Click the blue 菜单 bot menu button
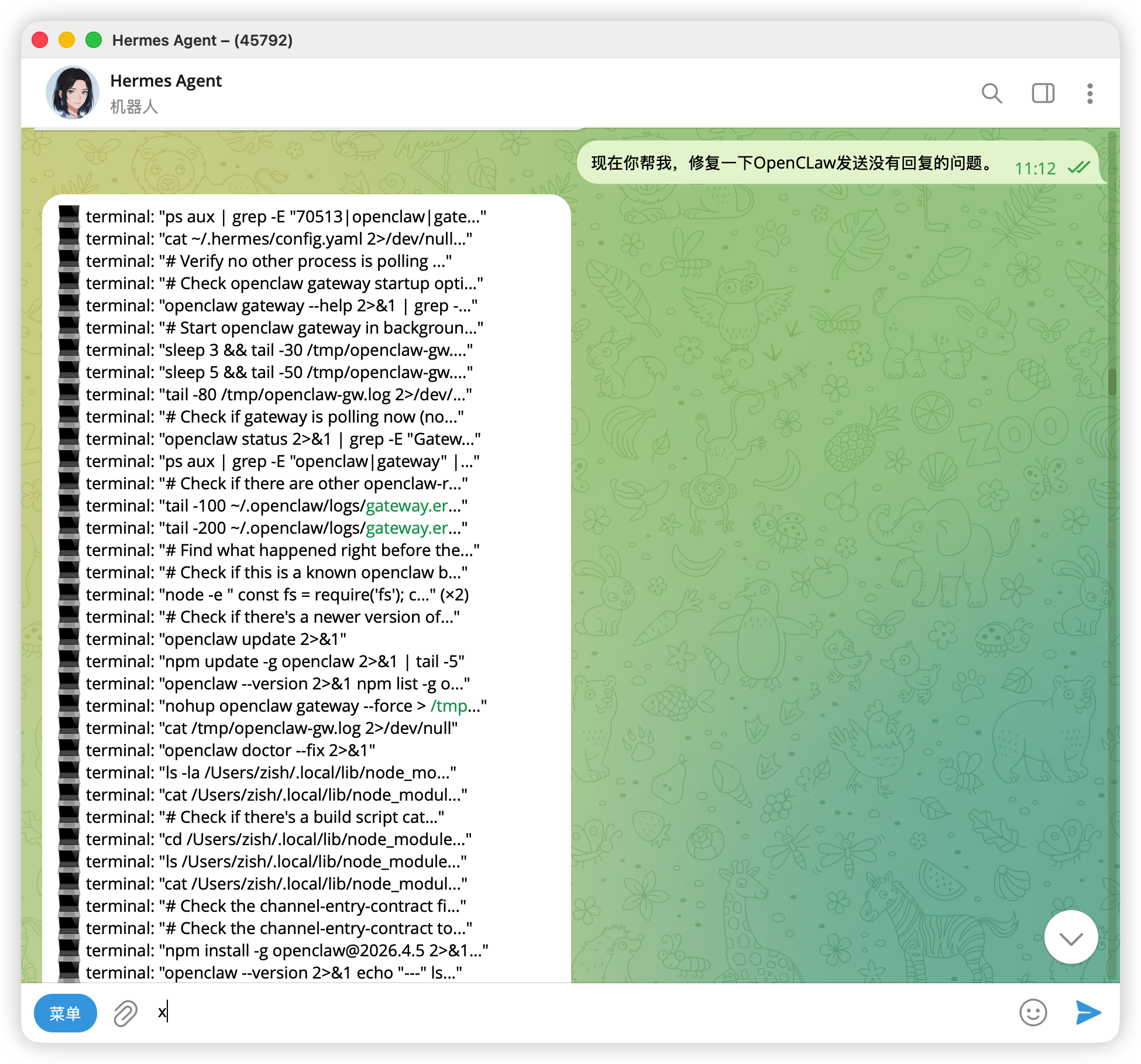Image resolution: width=1141 pixels, height=1064 pixels. click(65, 1013)
